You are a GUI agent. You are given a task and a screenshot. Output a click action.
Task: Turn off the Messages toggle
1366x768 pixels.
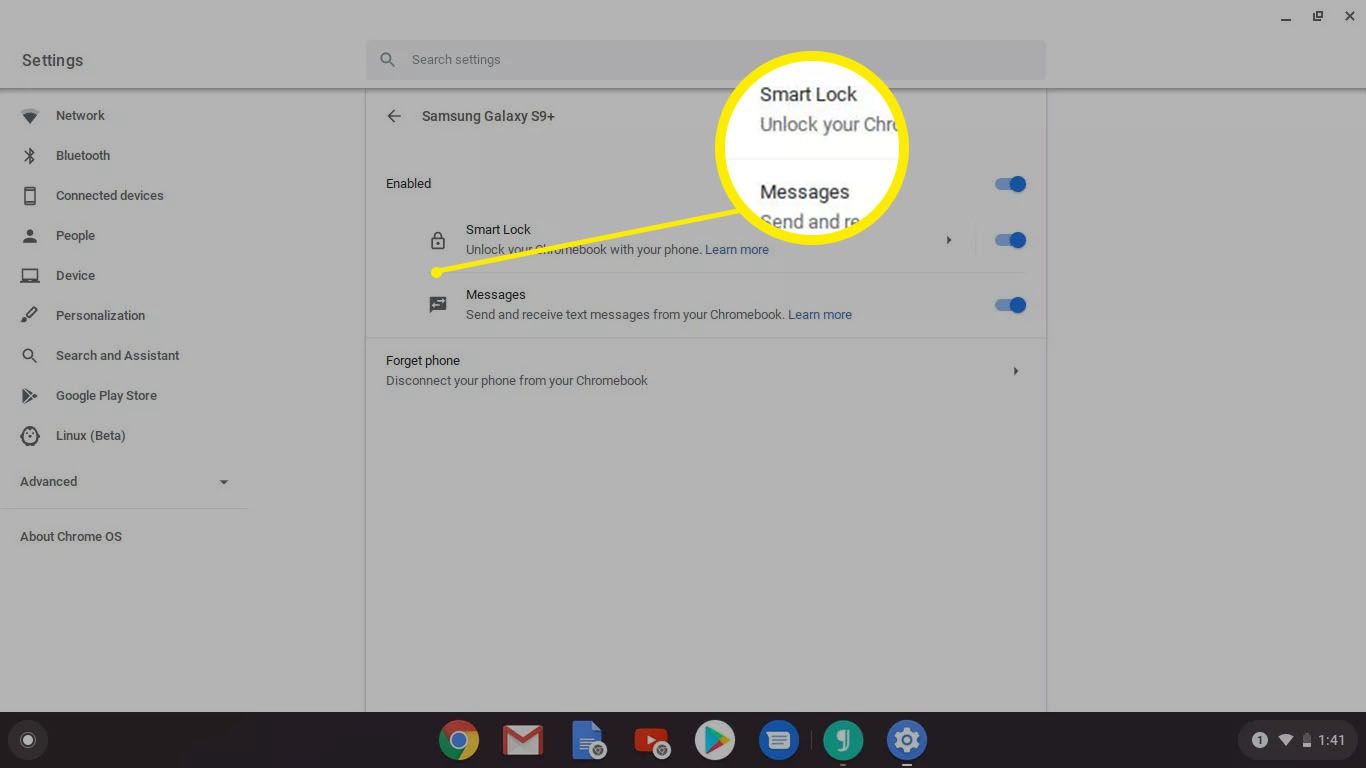tap(1011, 305)
